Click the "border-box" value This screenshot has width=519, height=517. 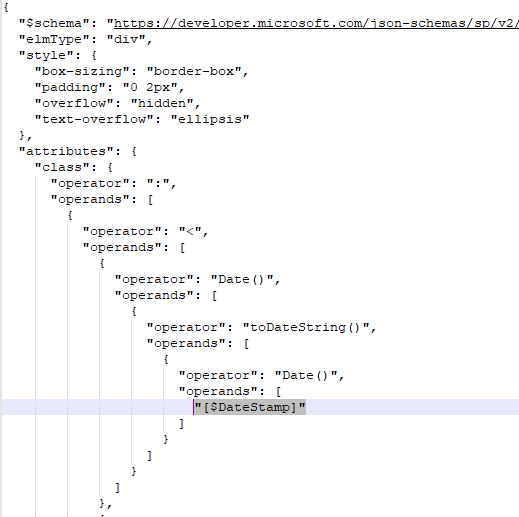[194, 71]
